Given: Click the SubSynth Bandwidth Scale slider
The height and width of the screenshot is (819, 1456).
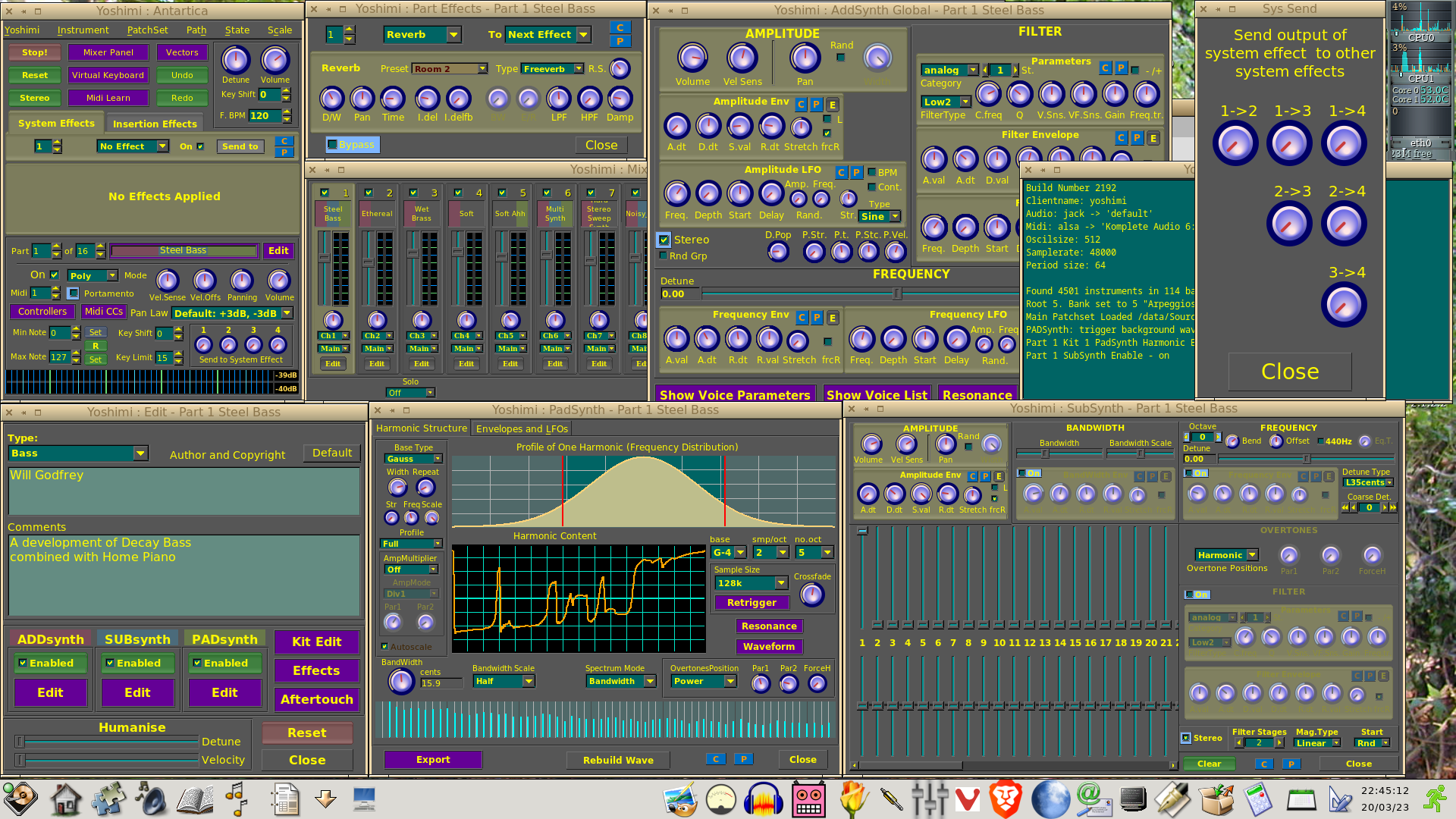Looking at the screenshot, I should (1140, 453).
